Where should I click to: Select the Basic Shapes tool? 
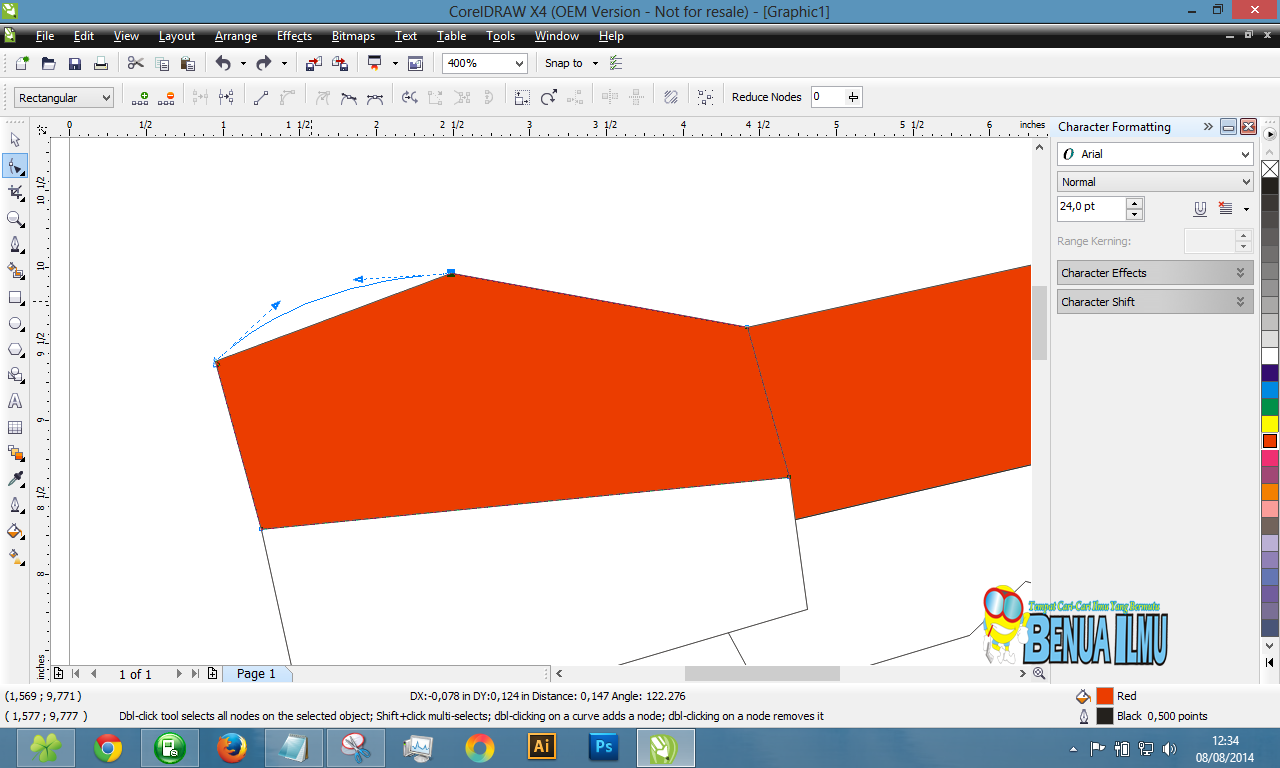15,375
